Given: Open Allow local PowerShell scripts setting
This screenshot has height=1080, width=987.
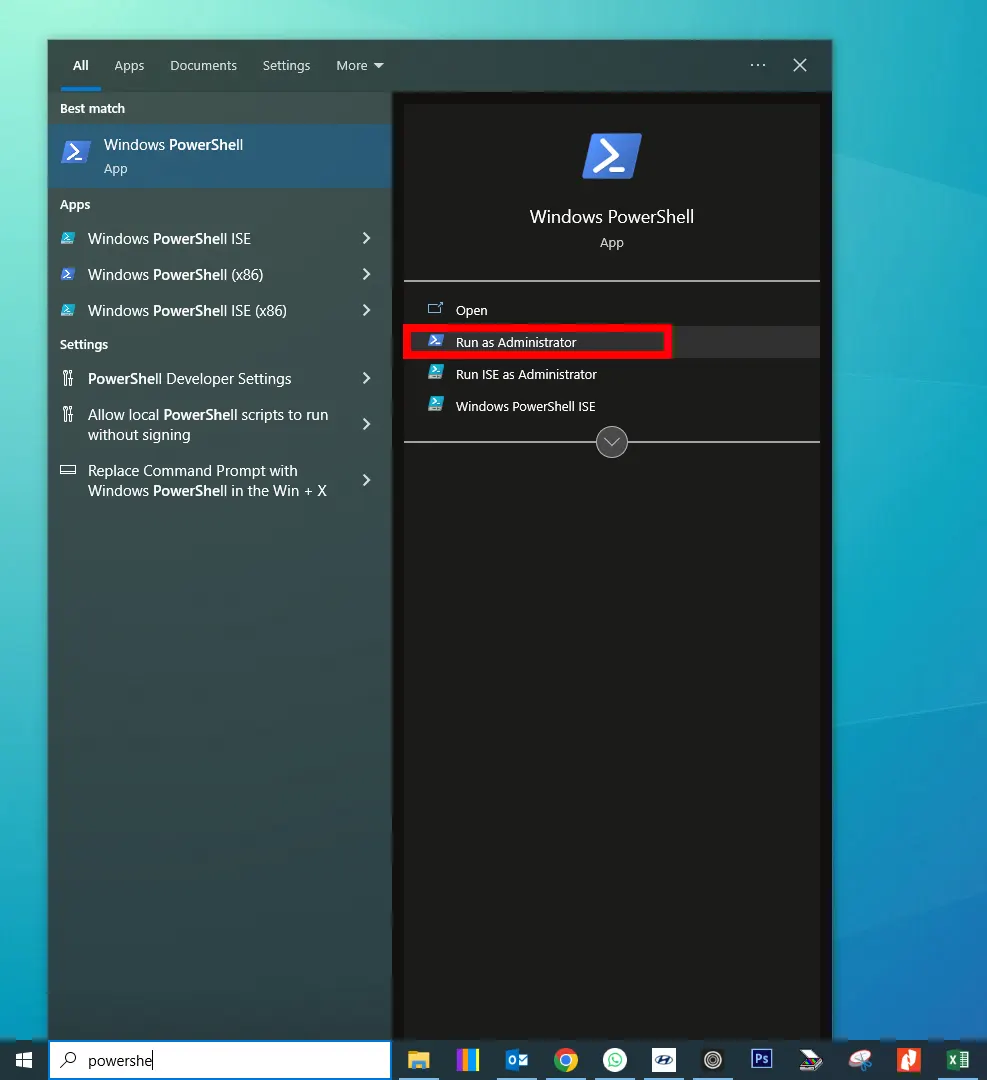Looking at the screenshot, I should [x=220, y=424].
